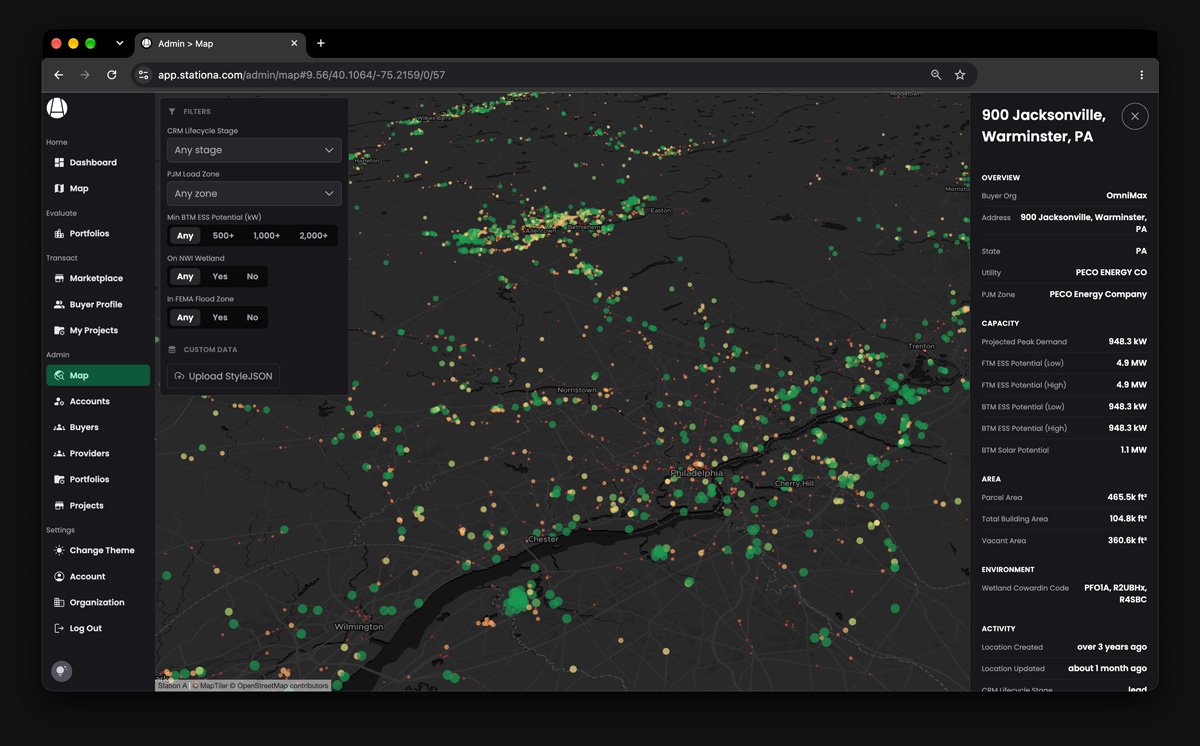Viewport: 1200px width, 746px height.
Task: Open Map under the Home section
Action: click(x=98, y=188)
